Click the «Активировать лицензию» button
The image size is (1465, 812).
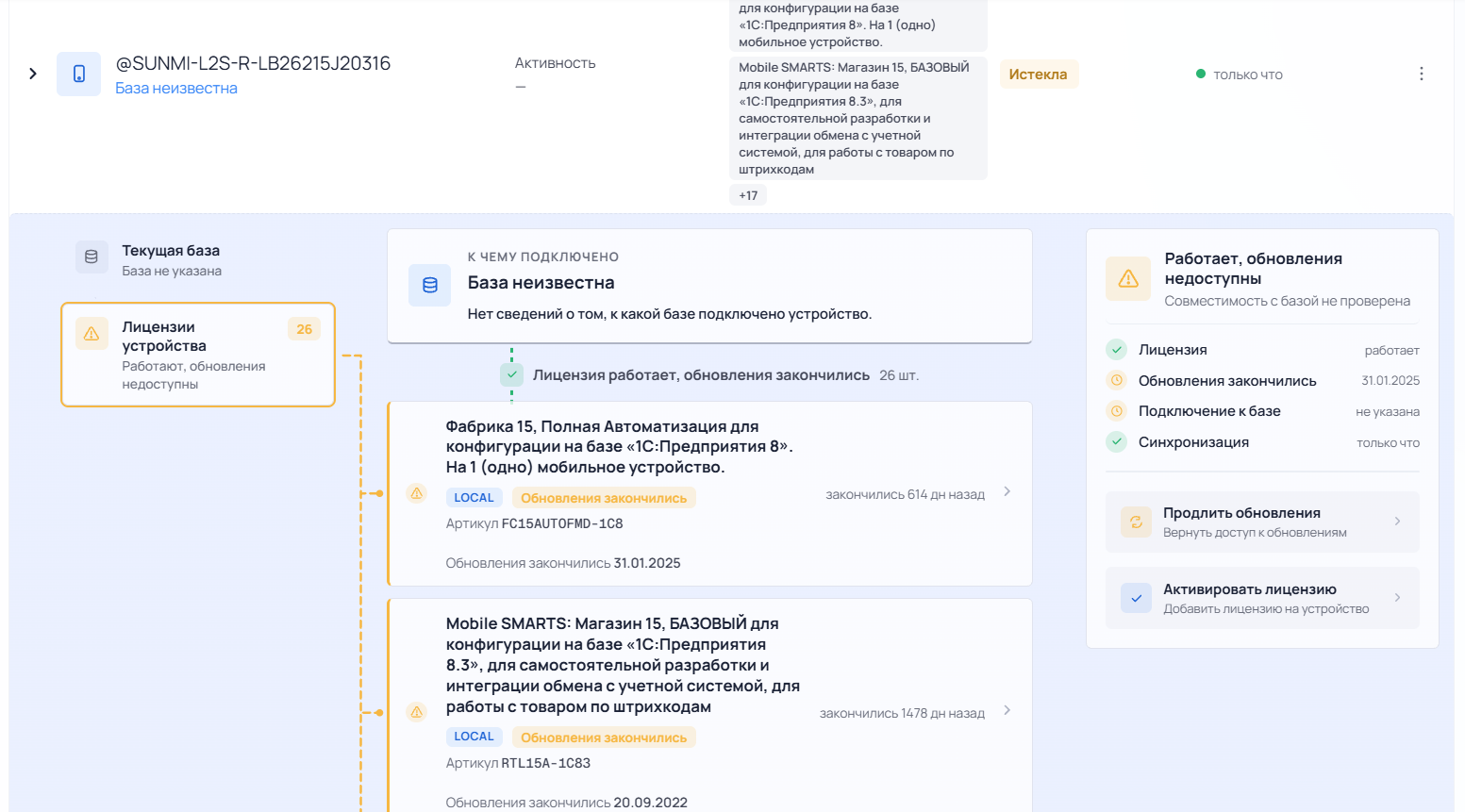[x=1262, y=598]
